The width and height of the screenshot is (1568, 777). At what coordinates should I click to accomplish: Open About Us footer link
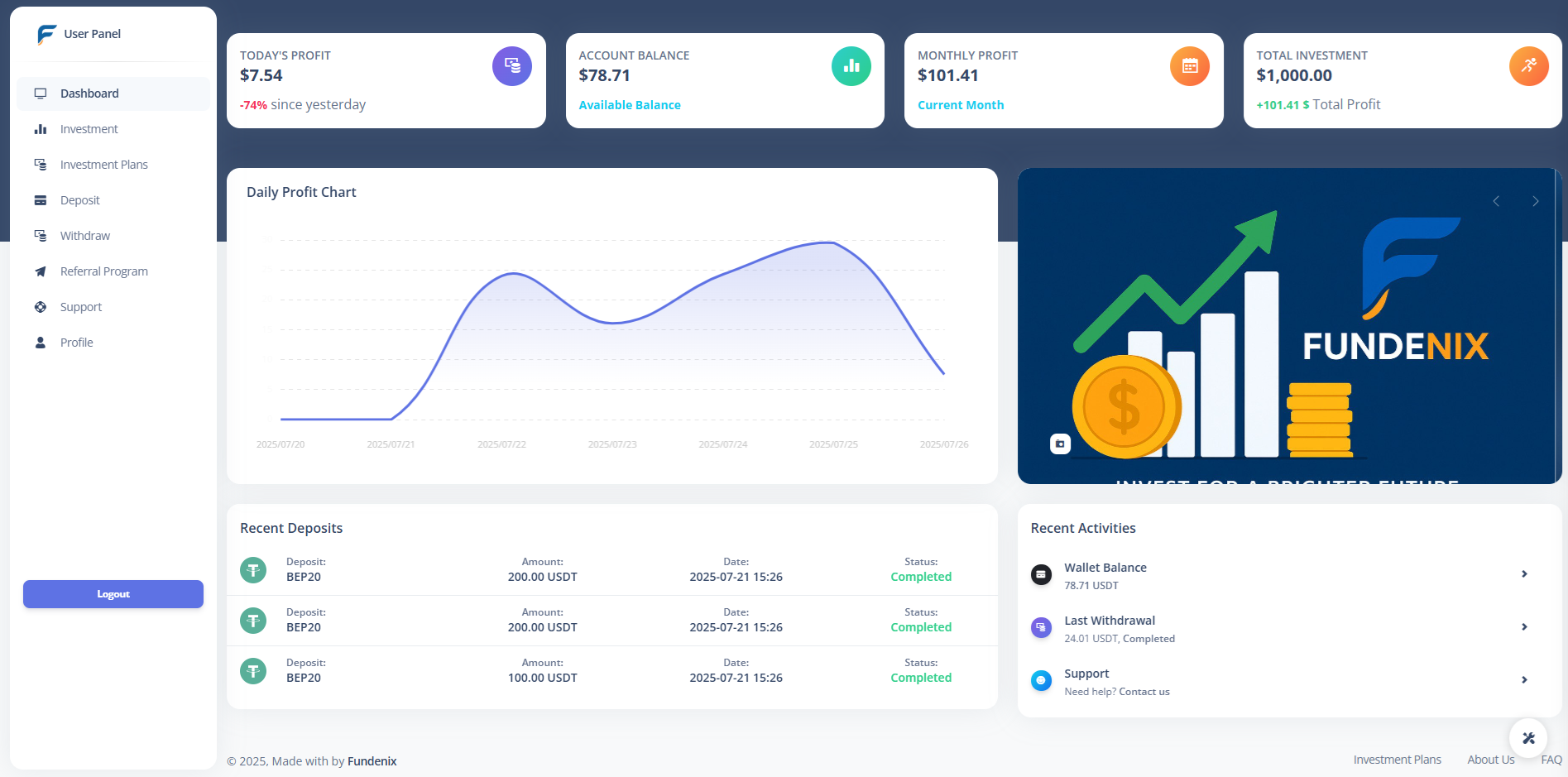coord(1491,760)
